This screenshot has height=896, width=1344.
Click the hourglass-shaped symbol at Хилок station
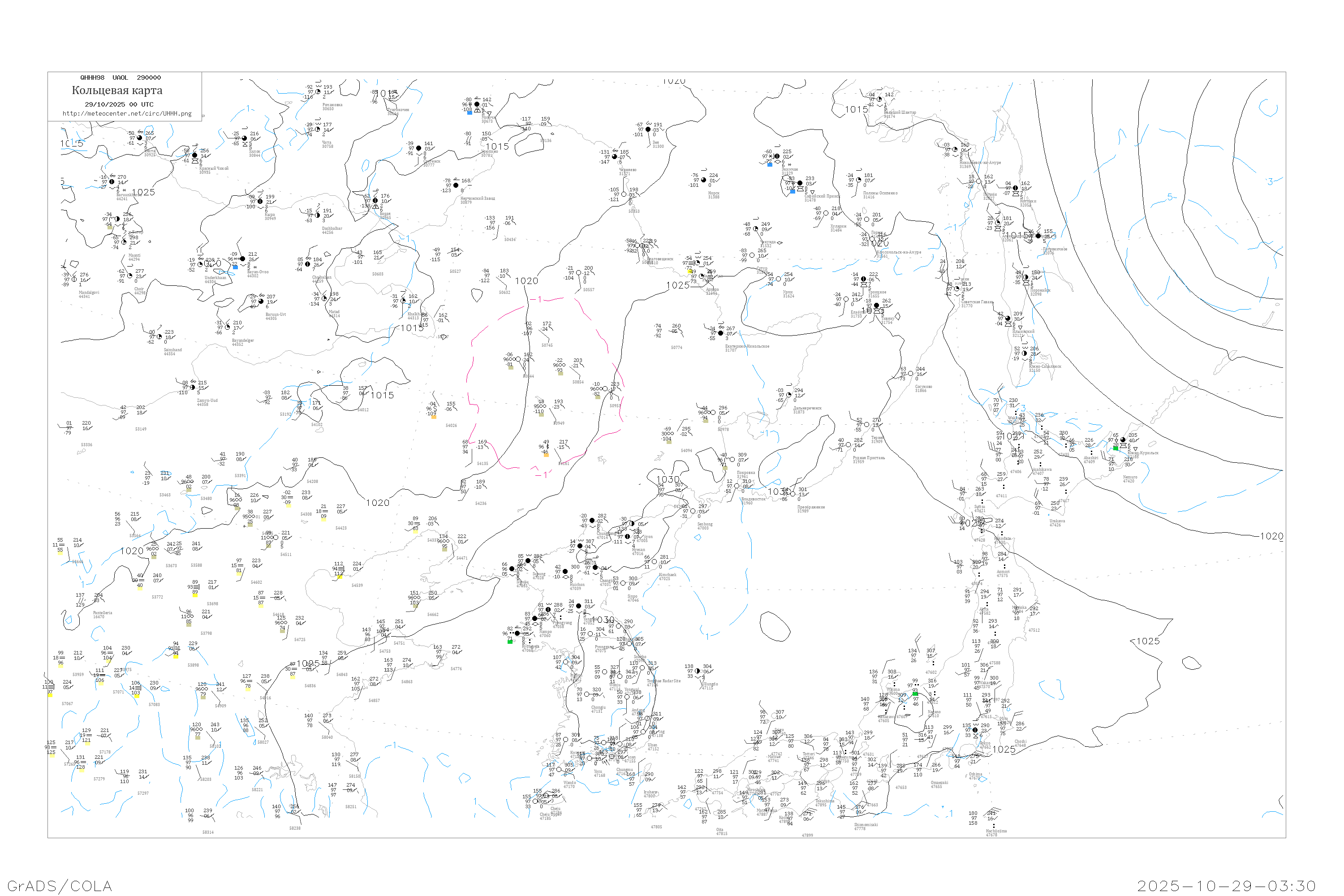pyautogui.click(x=245, y=144)
